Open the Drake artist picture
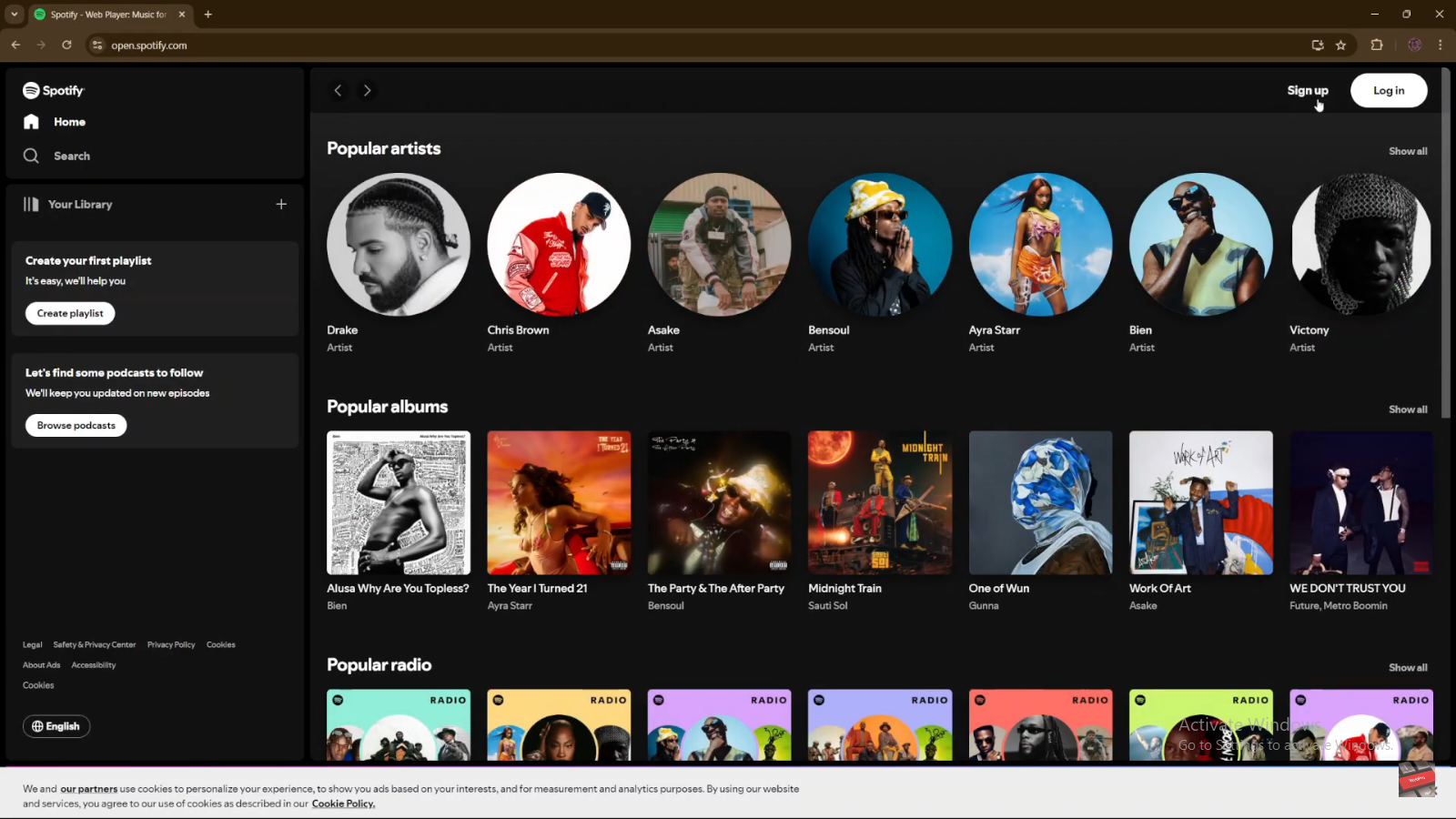 pyautogui.click(x=399, y=245)
